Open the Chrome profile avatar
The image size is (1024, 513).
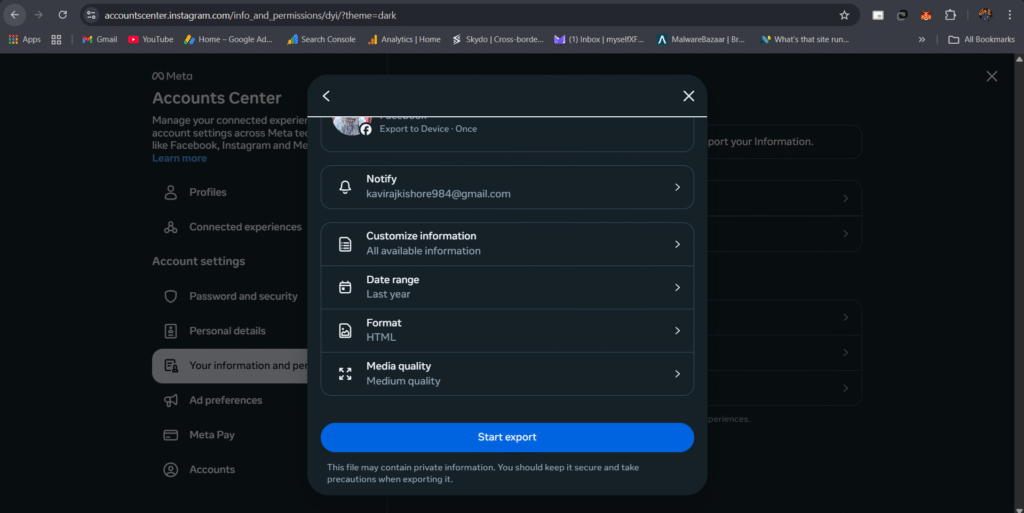(985, 15)
